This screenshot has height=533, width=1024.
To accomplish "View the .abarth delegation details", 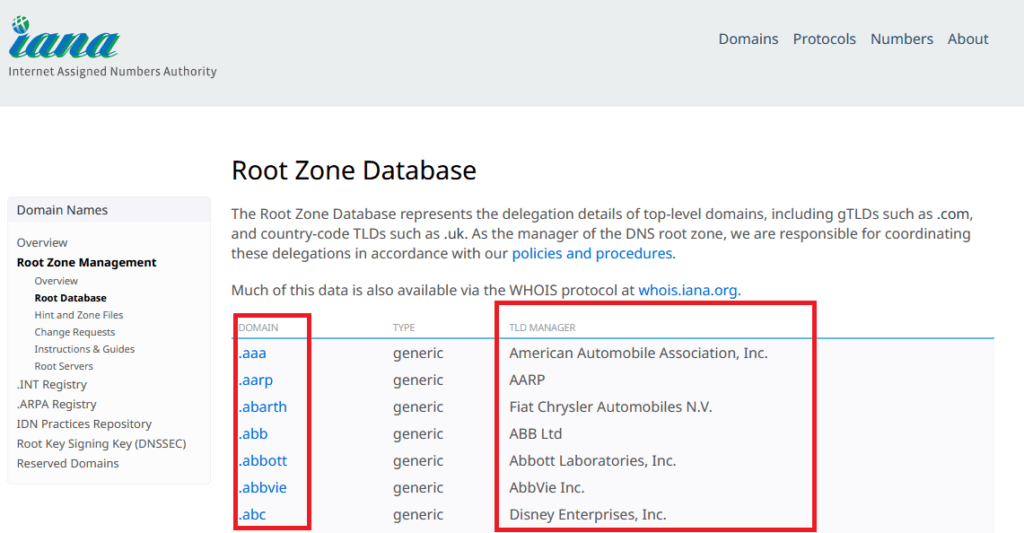I will tap(263, 407).
